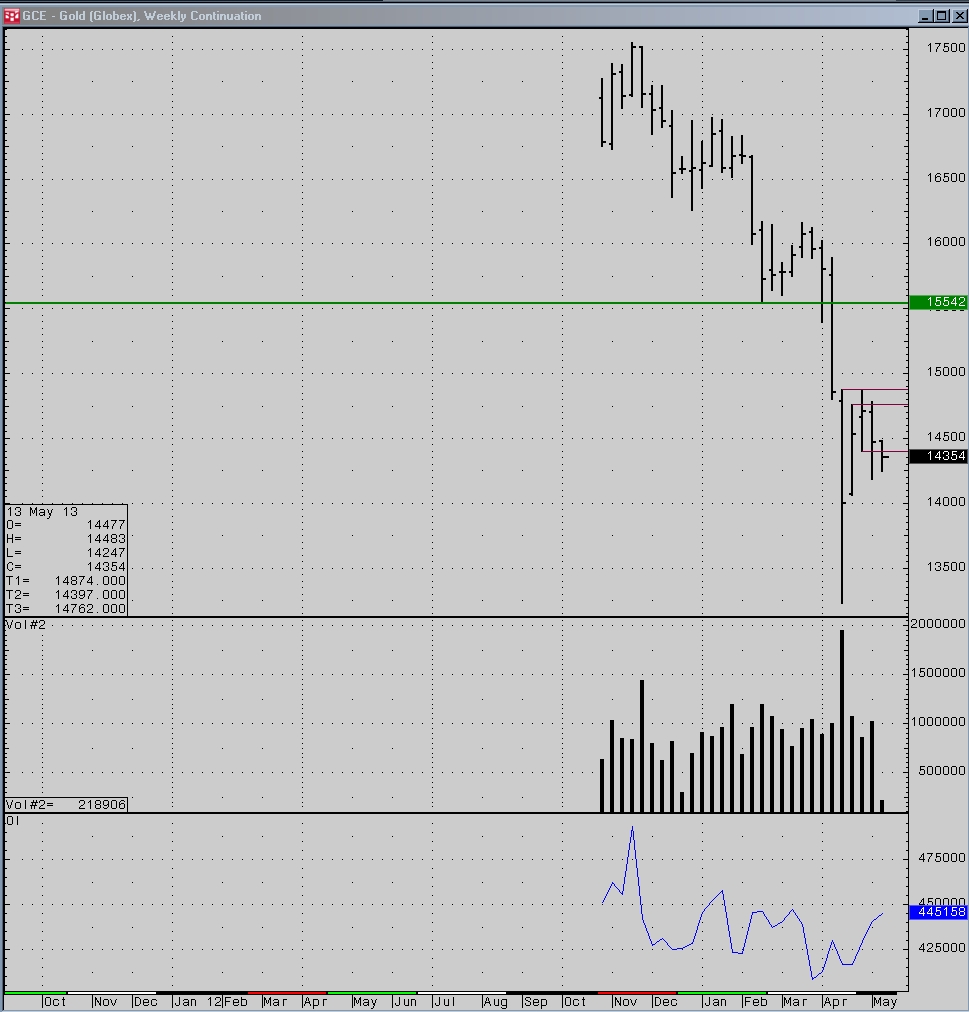
Task: Click the 500000 volume axis label
Action: click(x=942, y=771)
